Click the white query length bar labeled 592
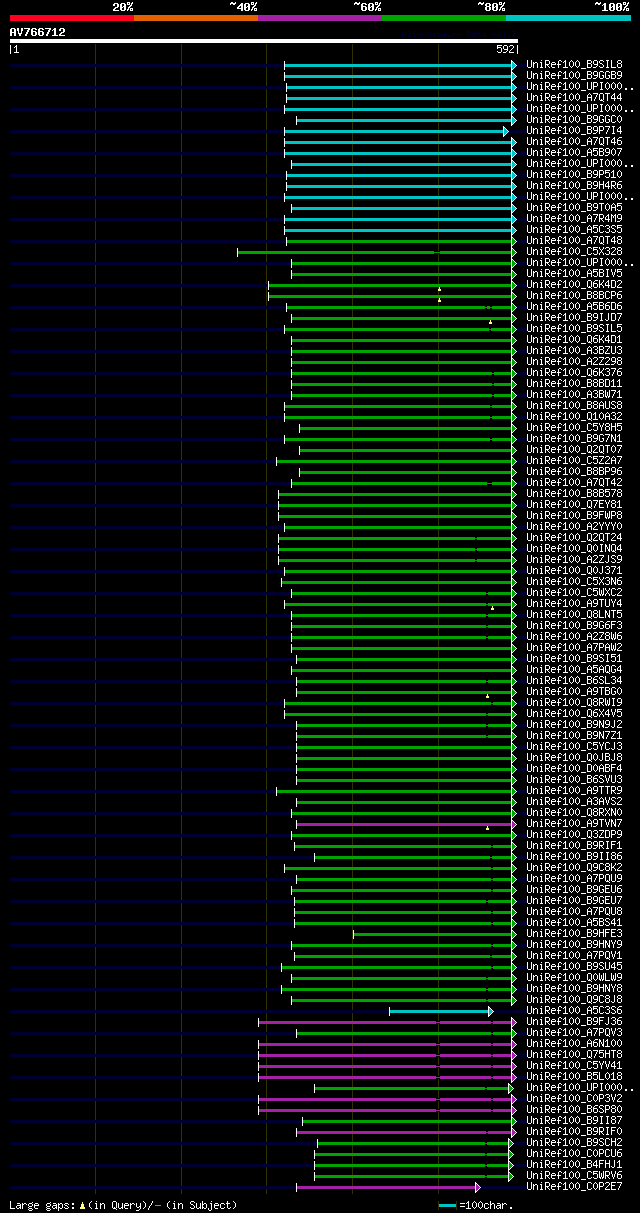Screen dimensions: 640x1213 tap(263, 41)
